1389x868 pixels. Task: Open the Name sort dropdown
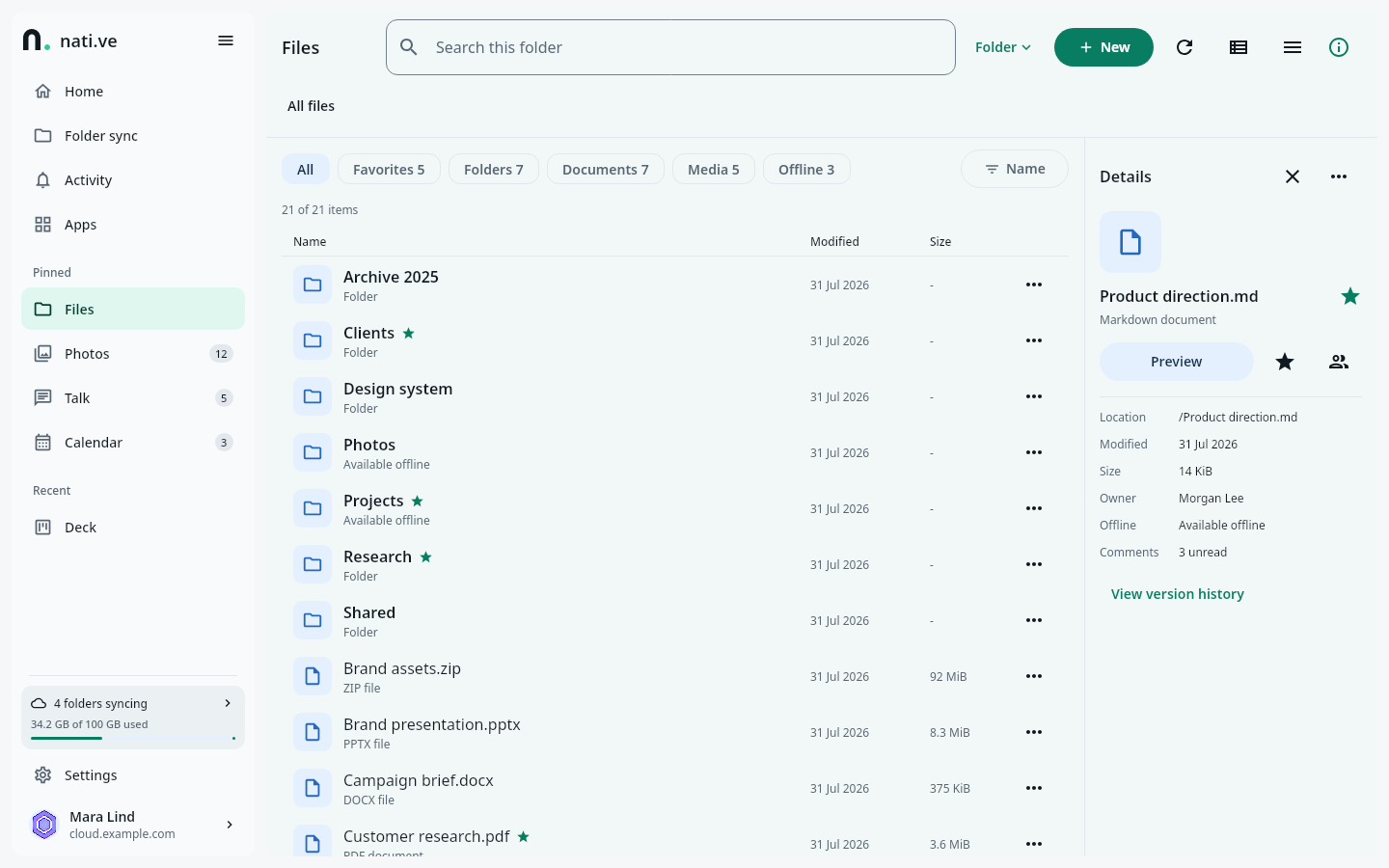(1015, 169)
